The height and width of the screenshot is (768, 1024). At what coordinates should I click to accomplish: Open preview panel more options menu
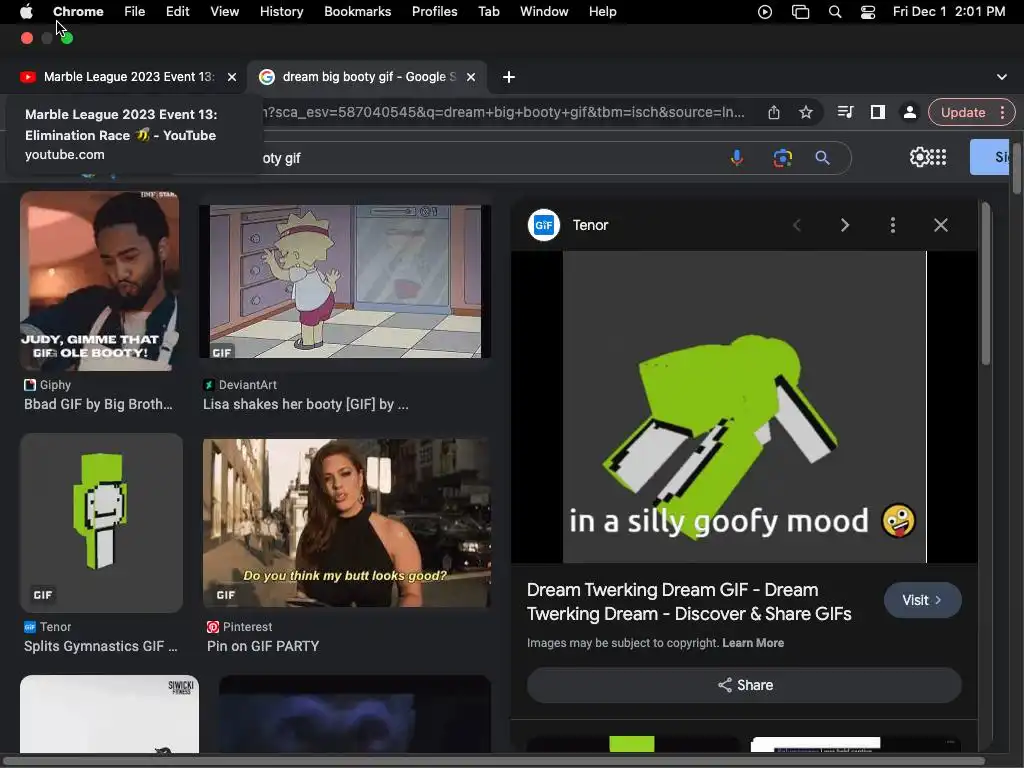pos(893,225)
